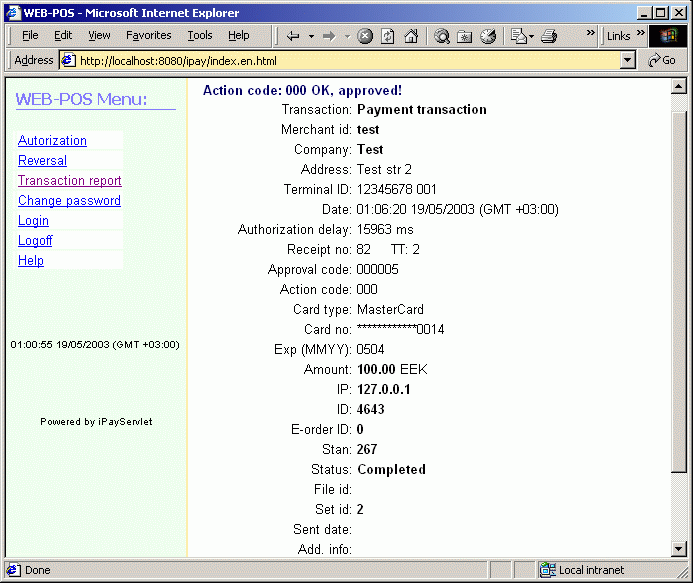Open the Back history dropdown arrow
693x583 pixels.
coord(311,36)
